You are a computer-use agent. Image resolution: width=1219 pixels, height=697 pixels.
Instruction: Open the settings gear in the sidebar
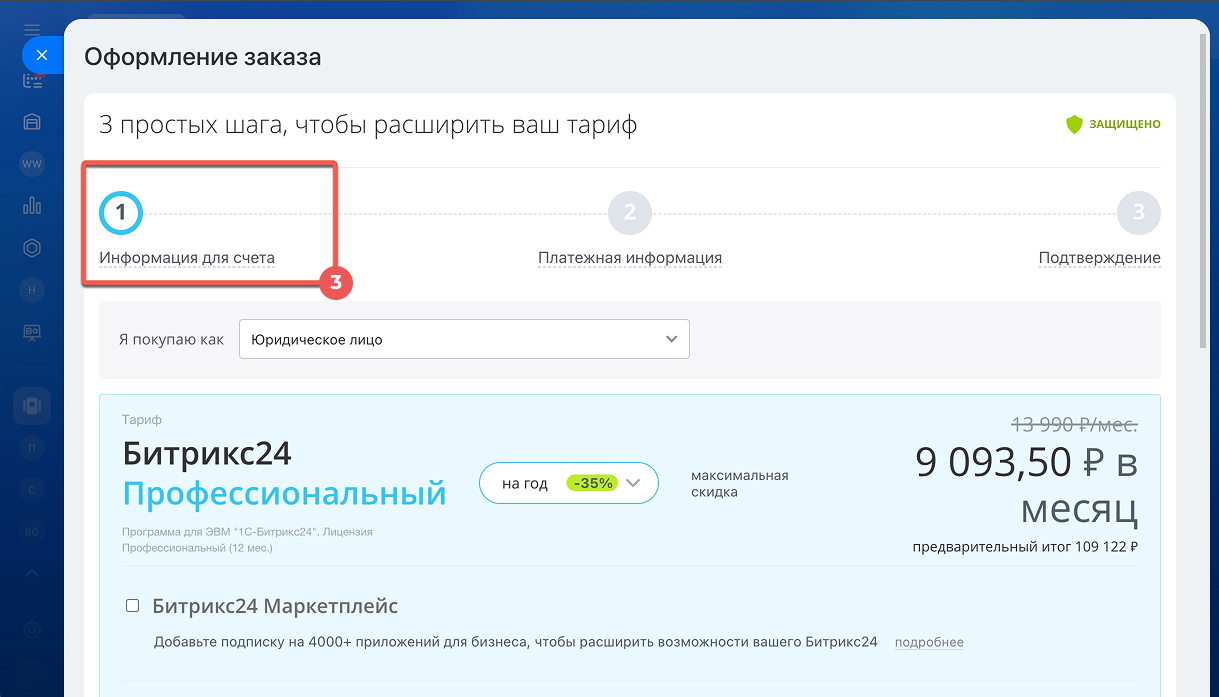click(32, 630)
